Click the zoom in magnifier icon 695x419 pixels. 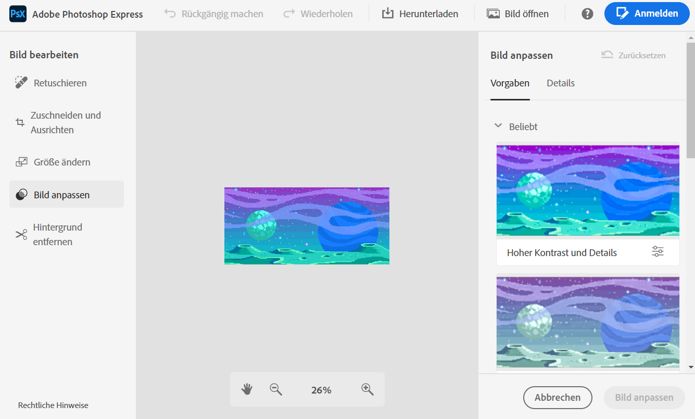pyautogui.click(x=367, y=389)
